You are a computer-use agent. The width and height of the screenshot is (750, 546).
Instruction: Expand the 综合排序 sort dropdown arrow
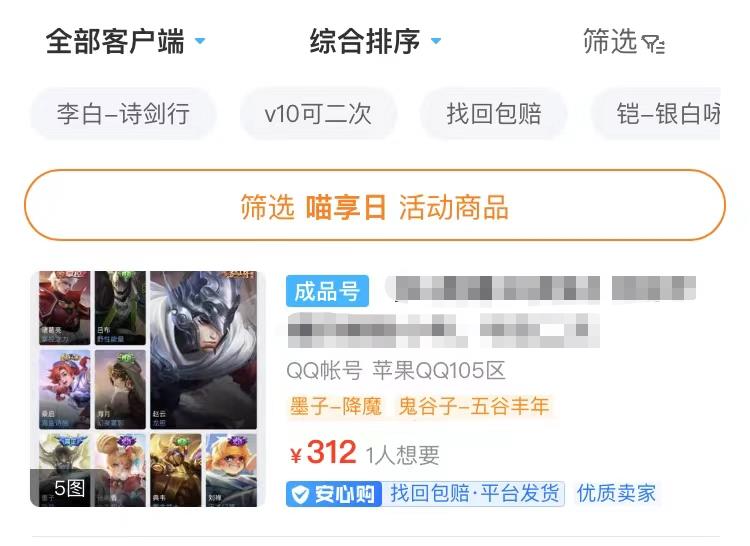tap(436, 41)
